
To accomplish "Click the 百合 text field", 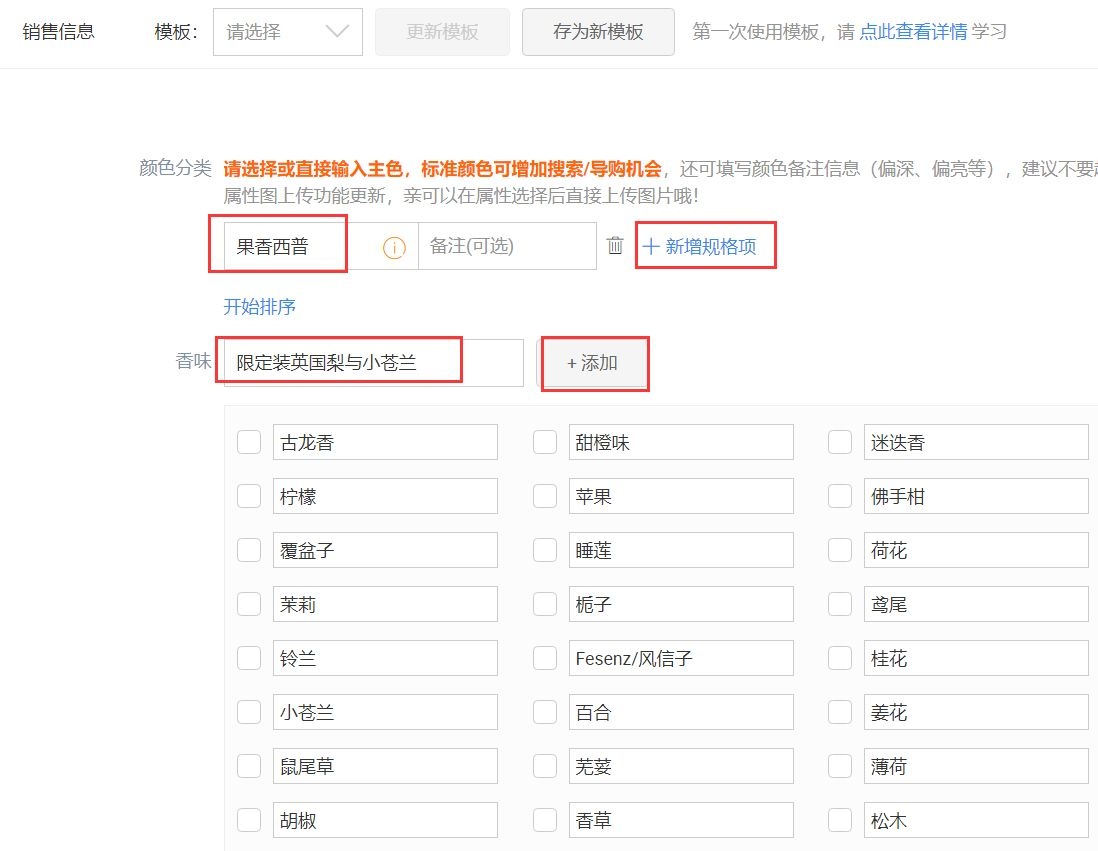I will (681, 712).
